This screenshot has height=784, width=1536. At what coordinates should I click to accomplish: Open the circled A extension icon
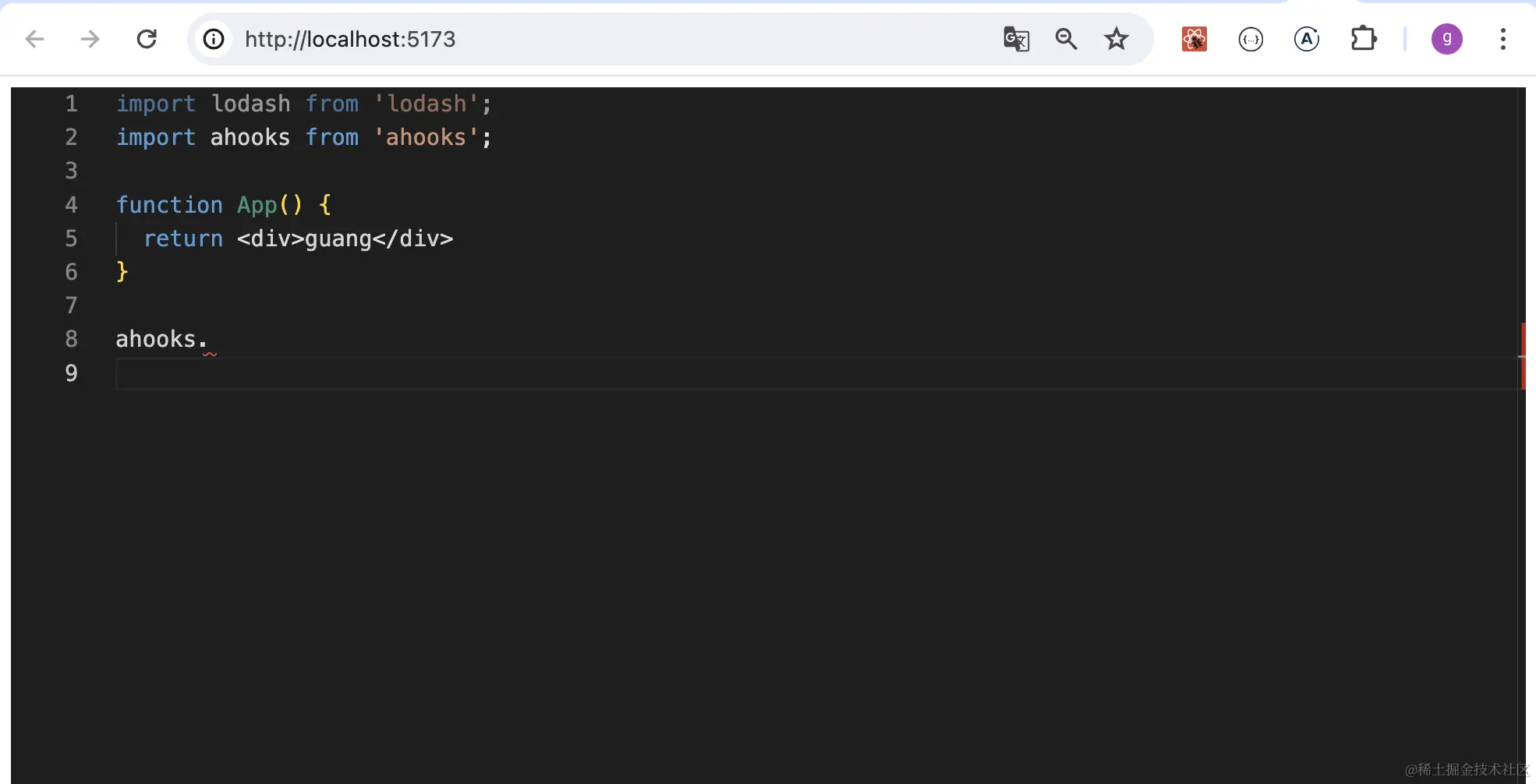point(1307,39)
